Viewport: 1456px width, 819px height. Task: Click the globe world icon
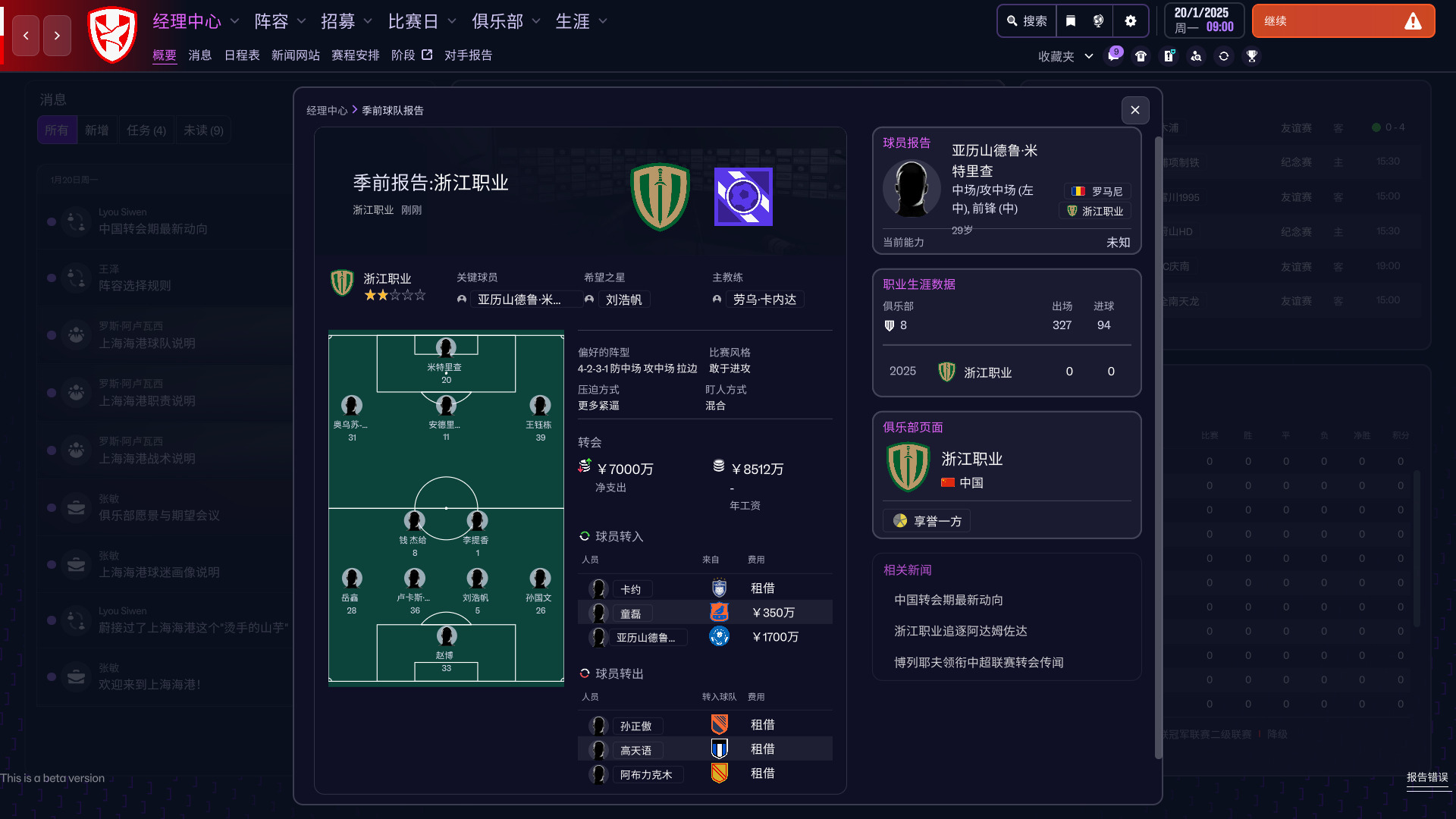click(x=1099, y=21)
